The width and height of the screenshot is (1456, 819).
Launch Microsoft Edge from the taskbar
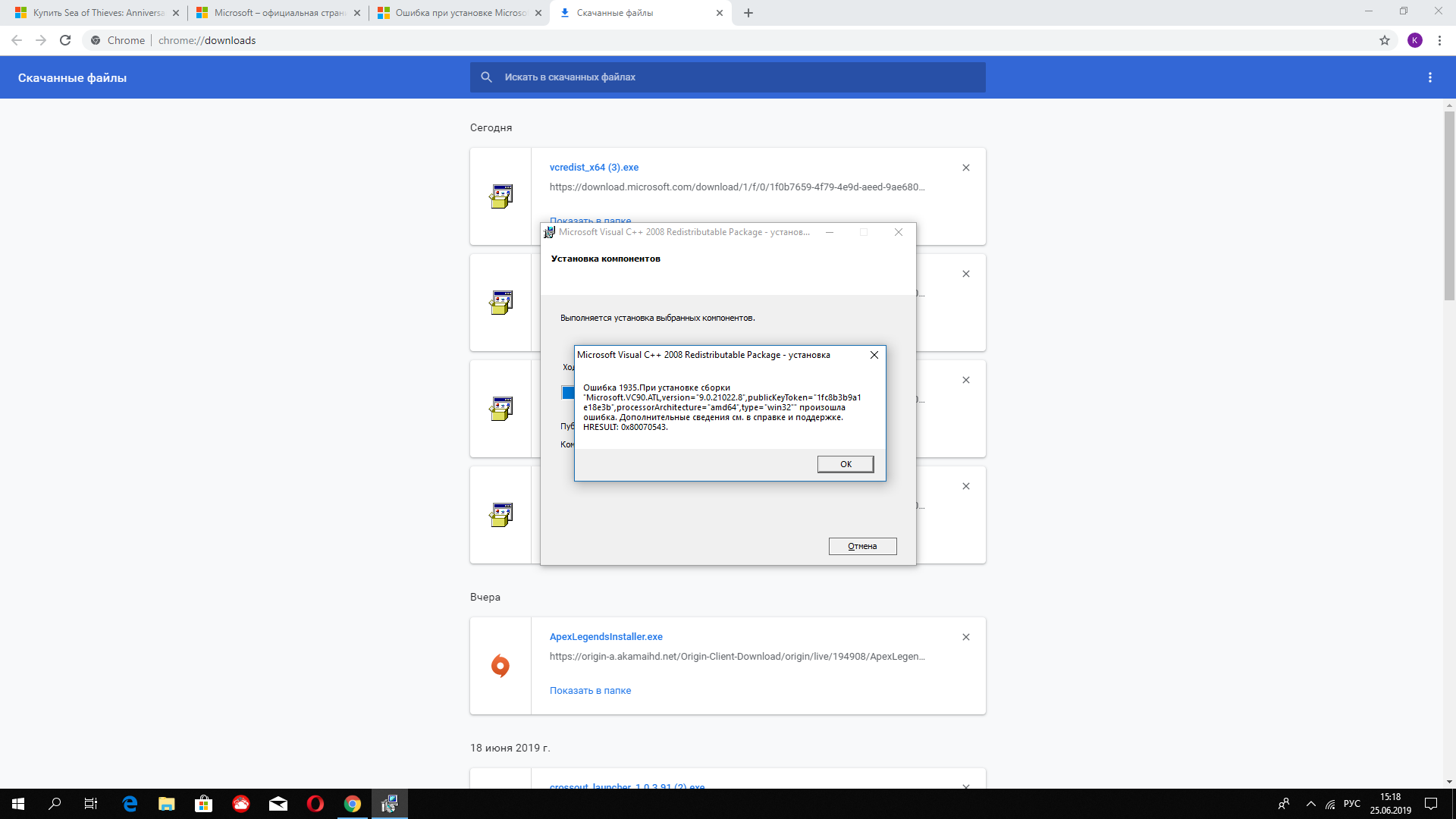(x=130, y=804)
